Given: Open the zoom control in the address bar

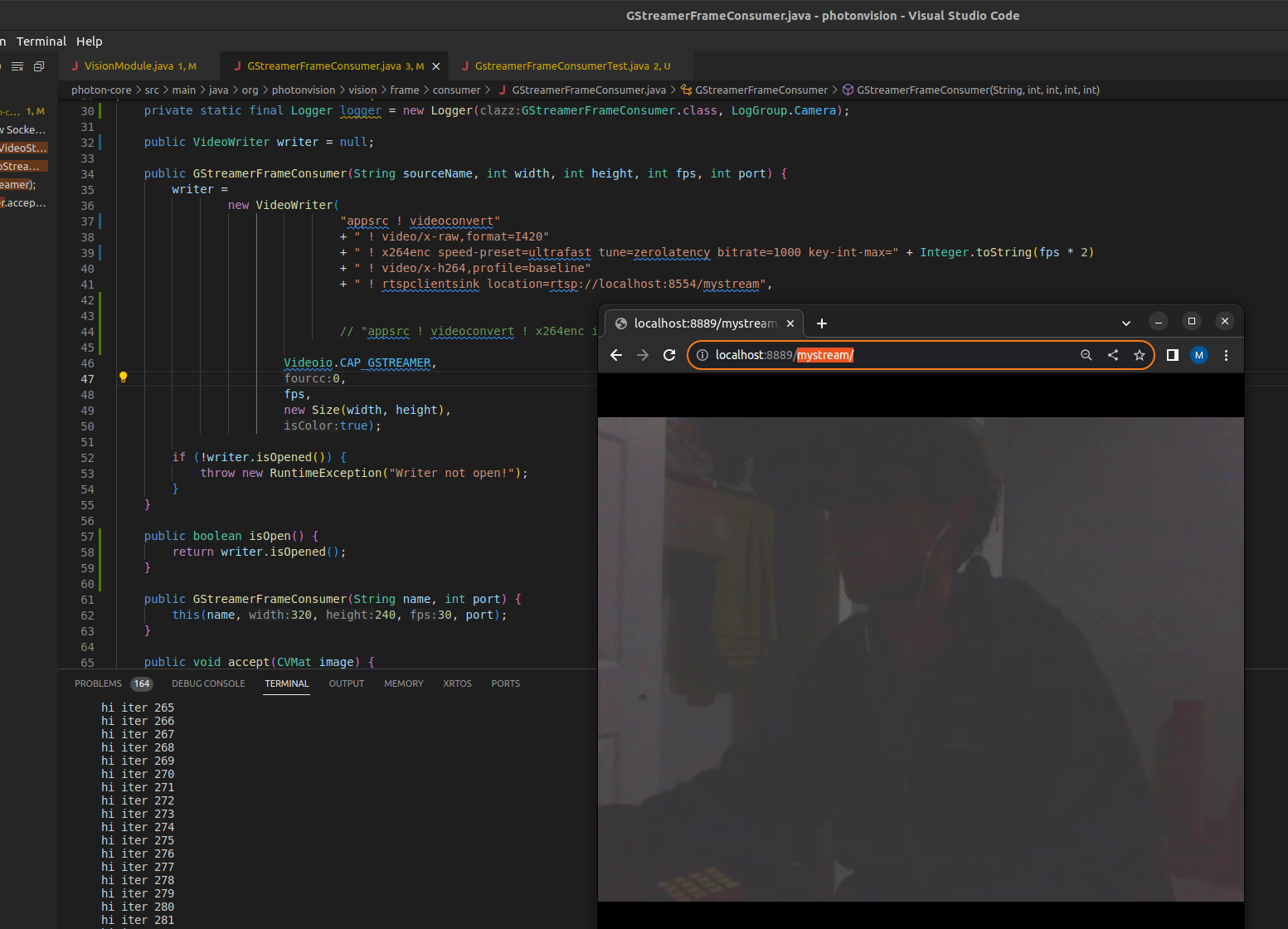Looking at the screenshot, I should [x=1086, y=355].
